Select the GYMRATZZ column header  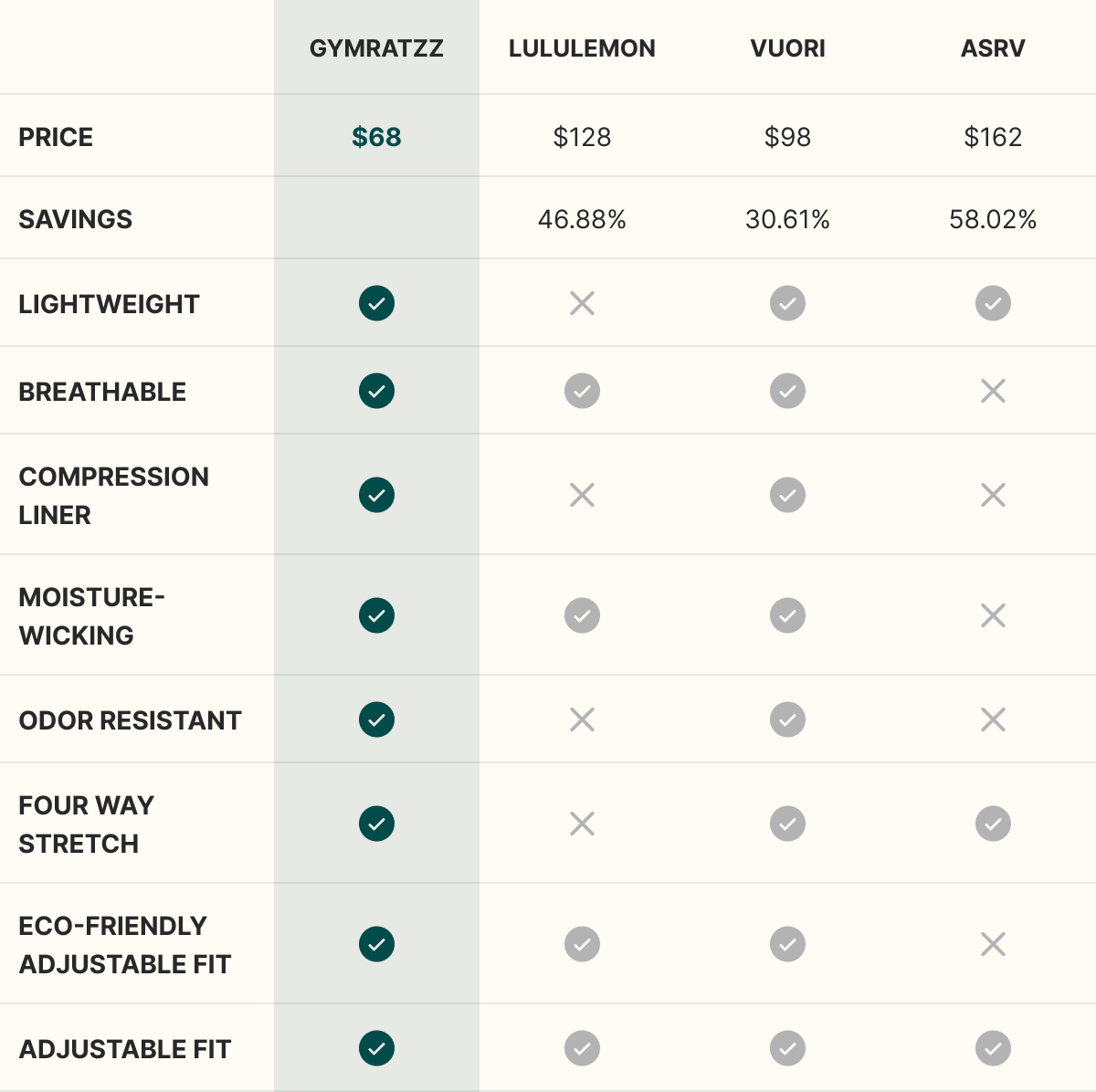[x=376, y=48]
